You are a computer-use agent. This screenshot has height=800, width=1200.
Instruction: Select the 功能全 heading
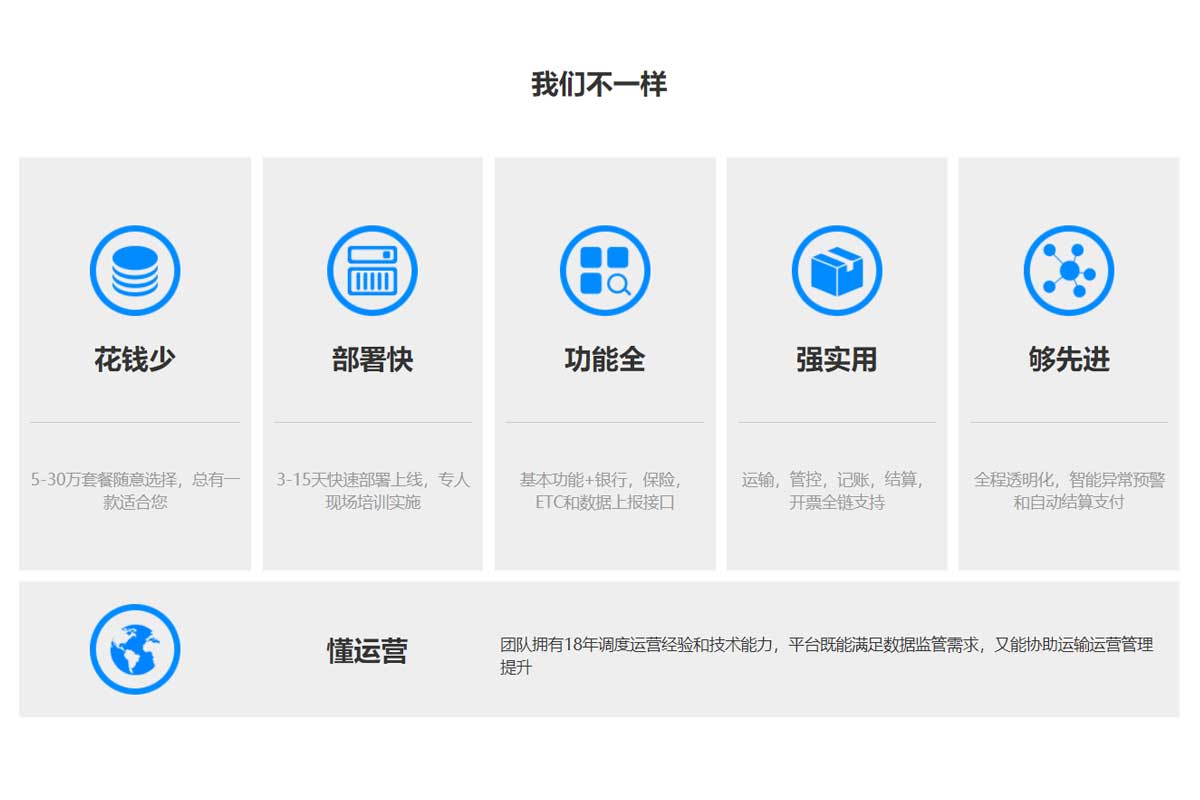click(605, 359)
